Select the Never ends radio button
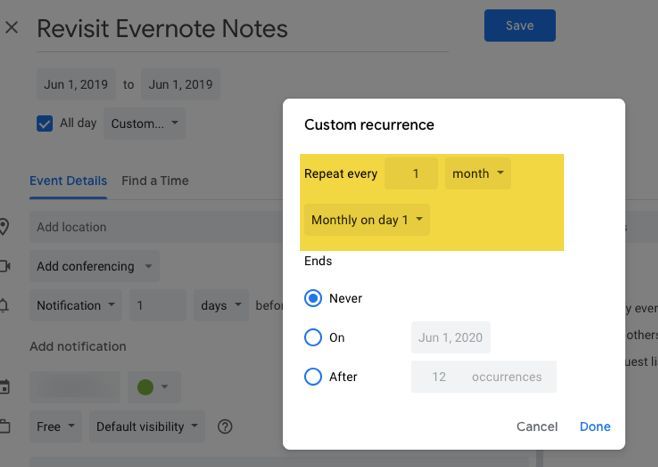Viewport: 658px width, 467px height. (313, 298)
